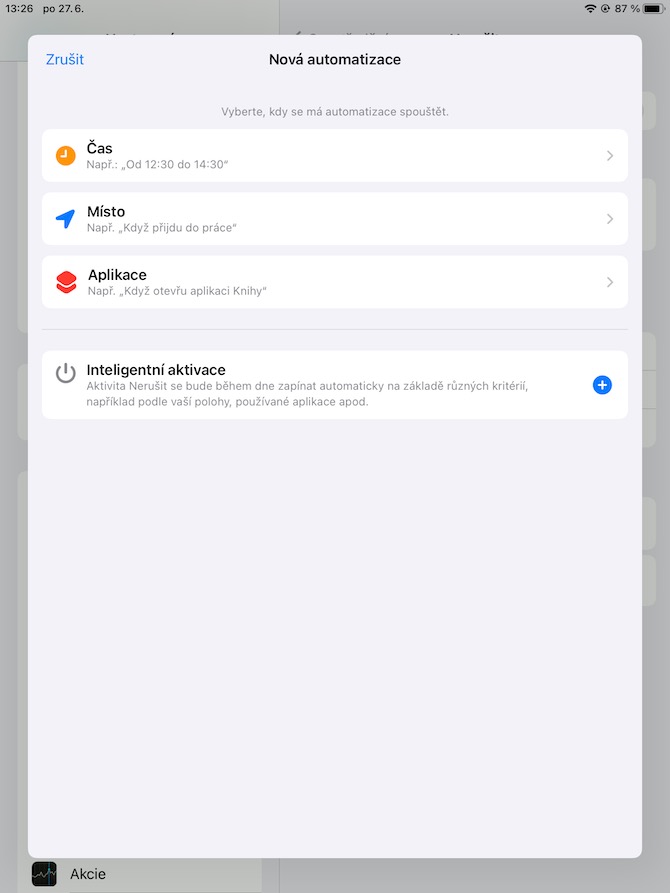The height and width of the screenshot is (893, 670).
Task: Choose the Aplikace app trigger option
Action: [x=335, y=282]
